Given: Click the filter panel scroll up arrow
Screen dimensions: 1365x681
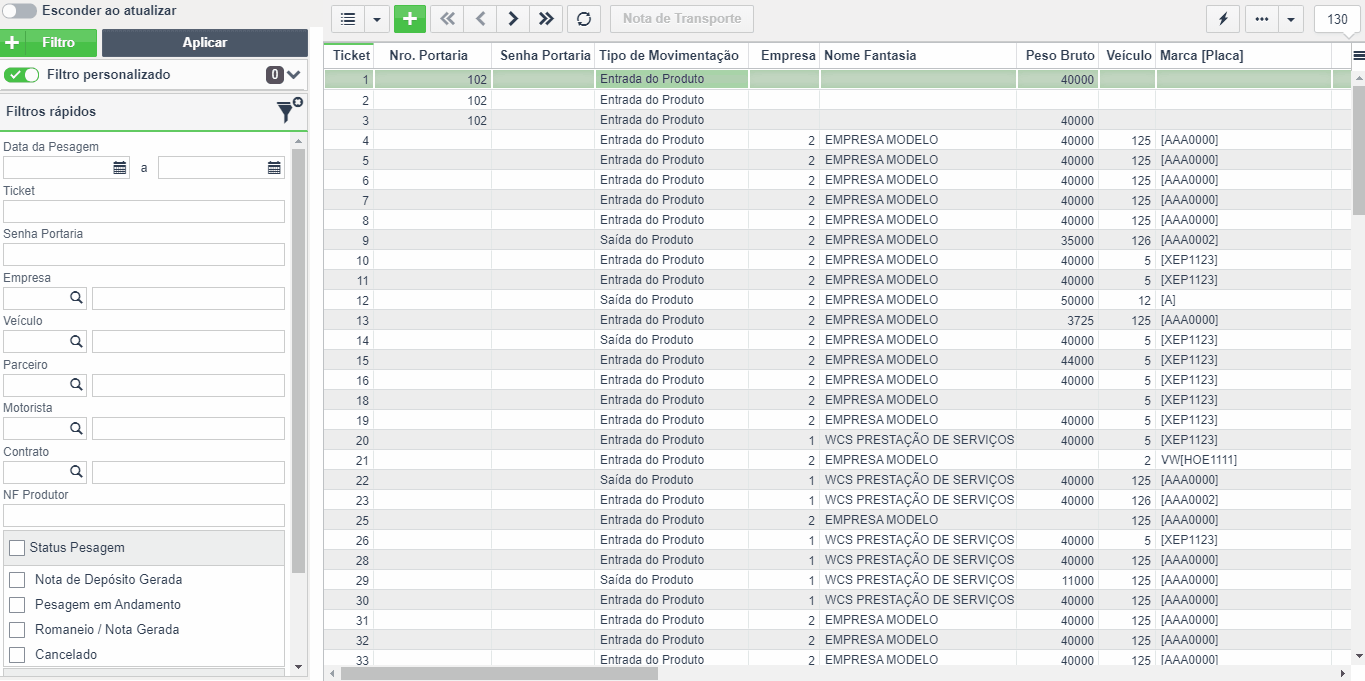Looking at the screenshot, I should pos(298,142).
